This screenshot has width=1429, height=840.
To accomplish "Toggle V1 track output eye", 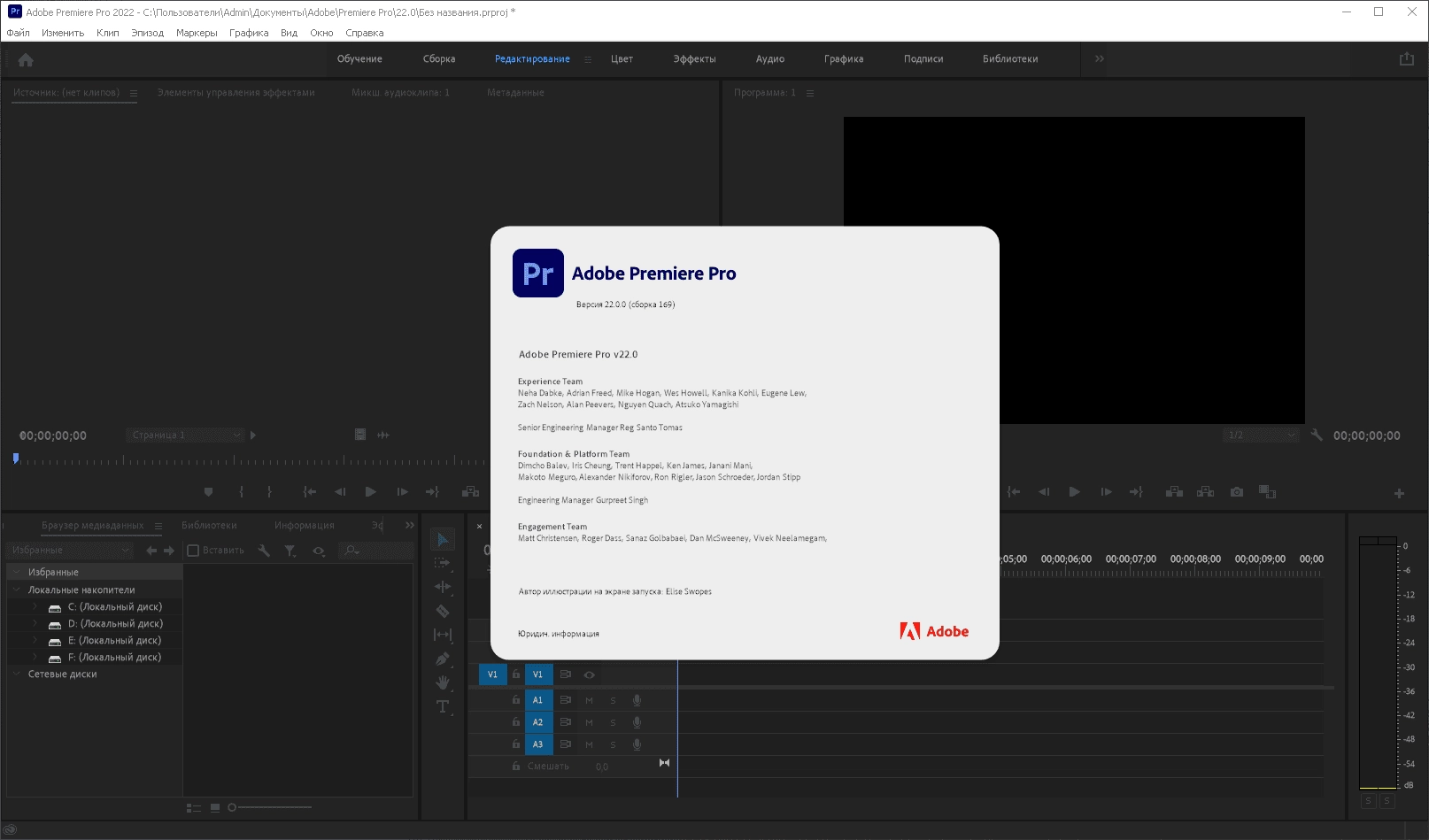I will (590, 674).
